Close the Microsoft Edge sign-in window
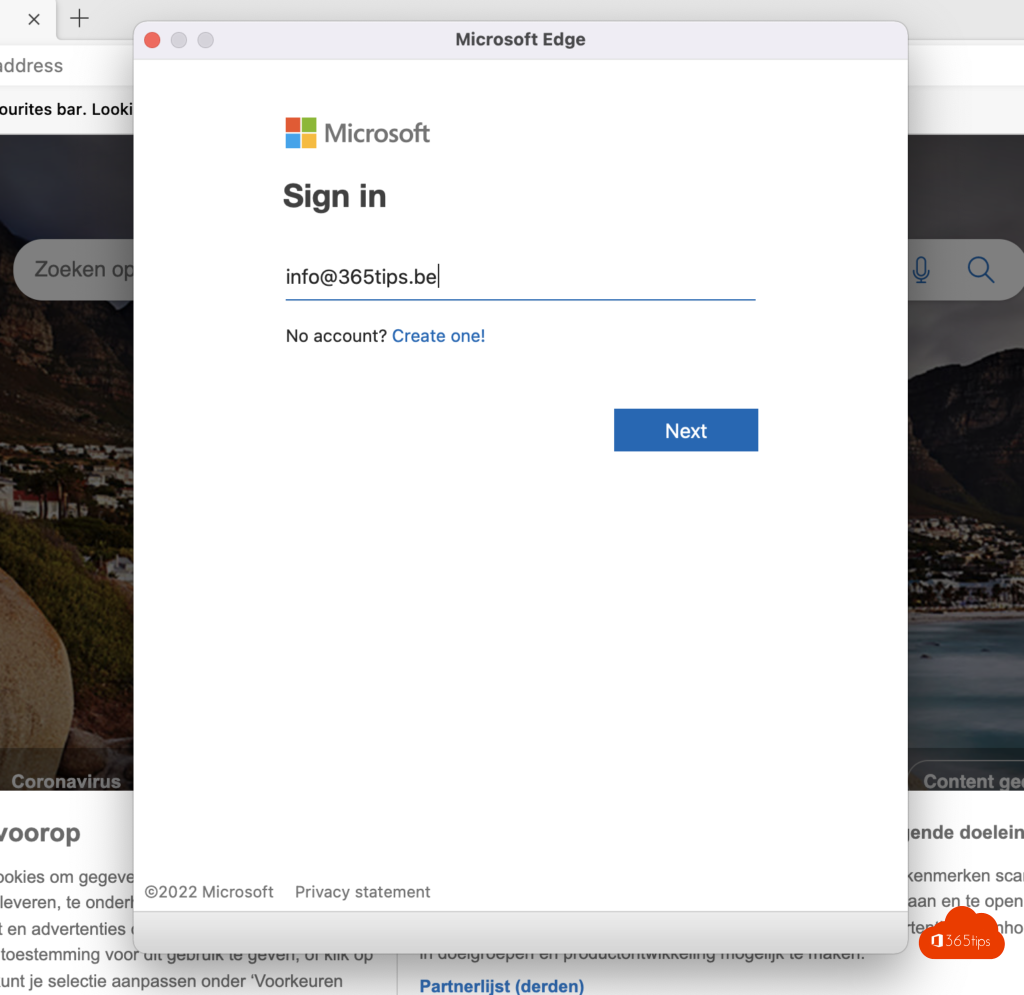The width and height of the screenshot is (1024, 995). tap(152, 40)
